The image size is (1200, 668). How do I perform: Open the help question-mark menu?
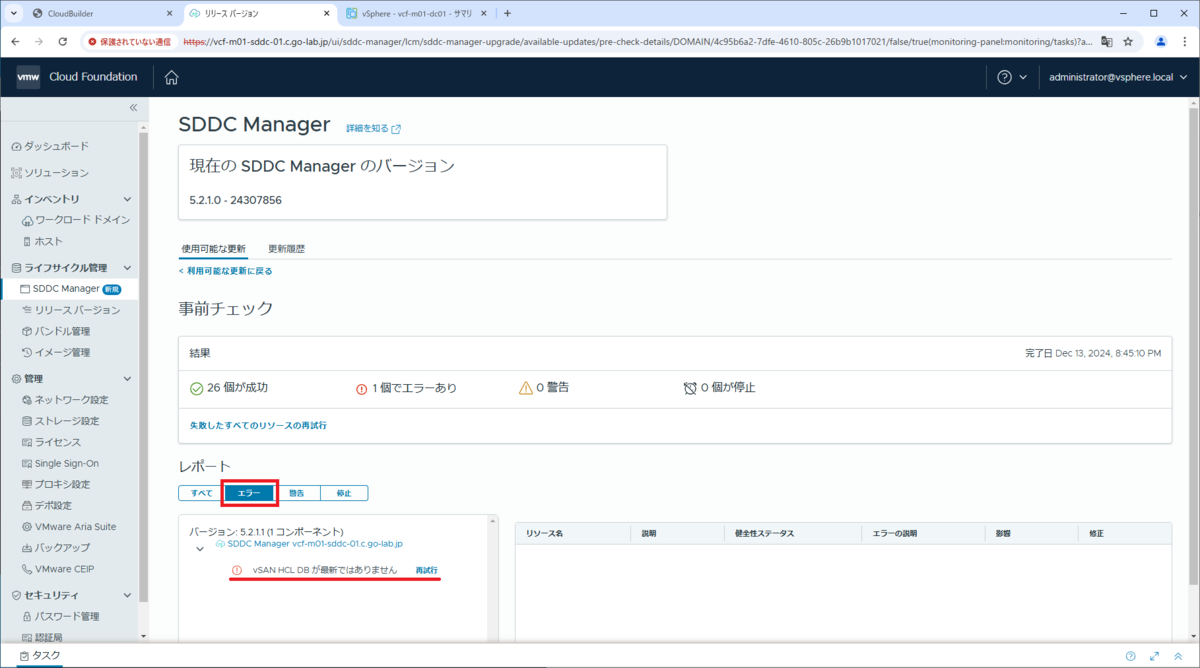1012,77
